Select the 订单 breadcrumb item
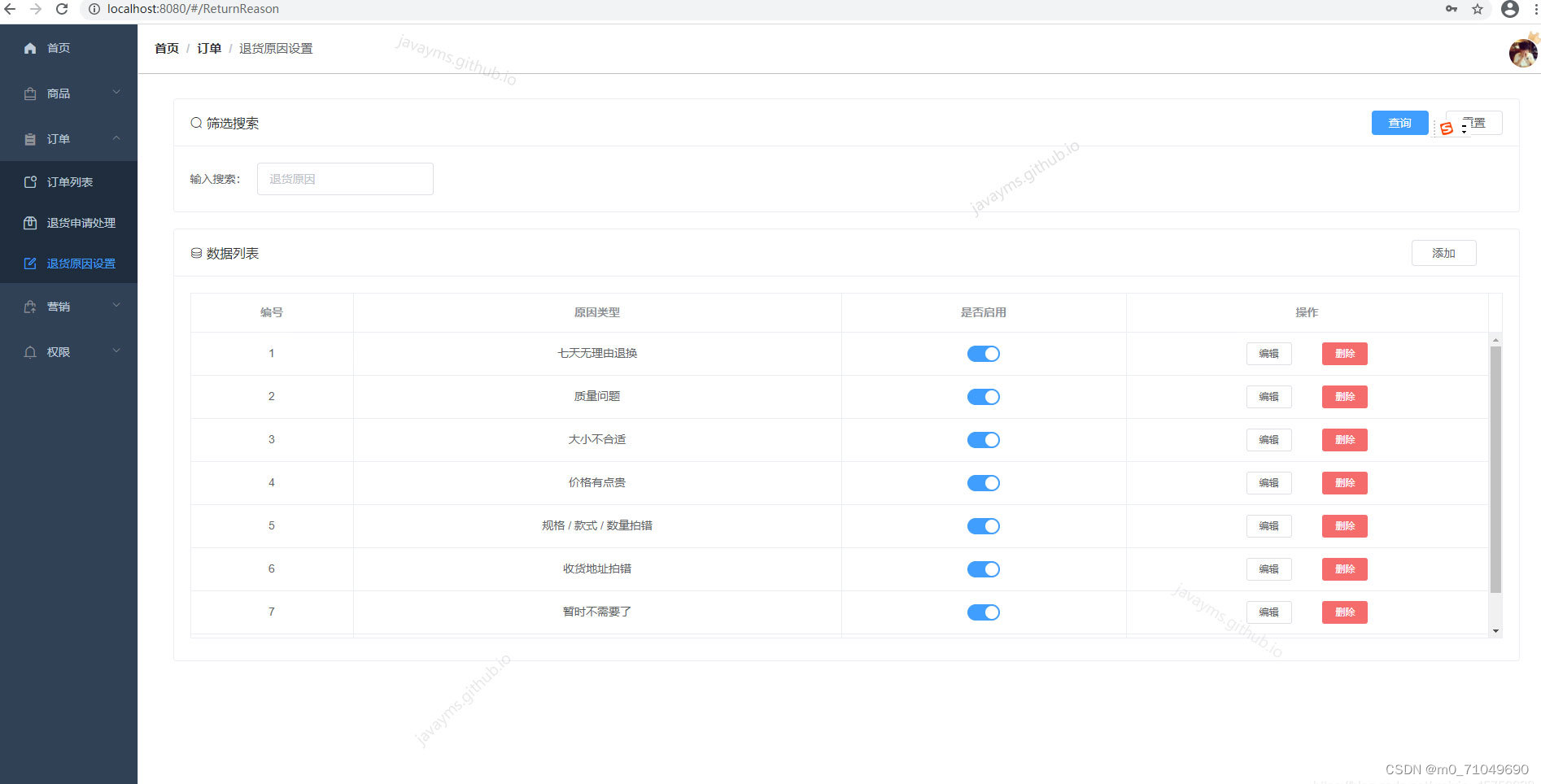Screen dimensions: 1541x784 pyautogui.click(x=209, y=48)
